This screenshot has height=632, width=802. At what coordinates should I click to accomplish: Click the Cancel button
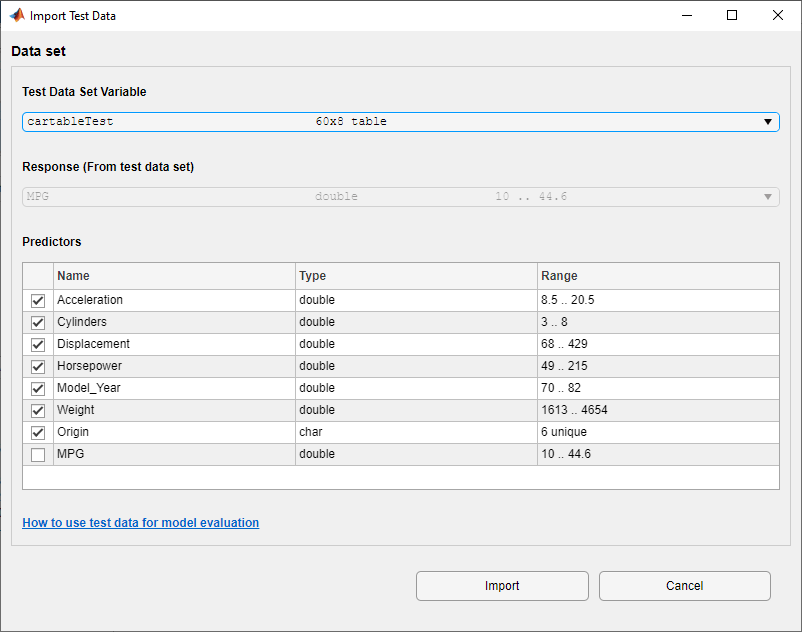[684, 586]
